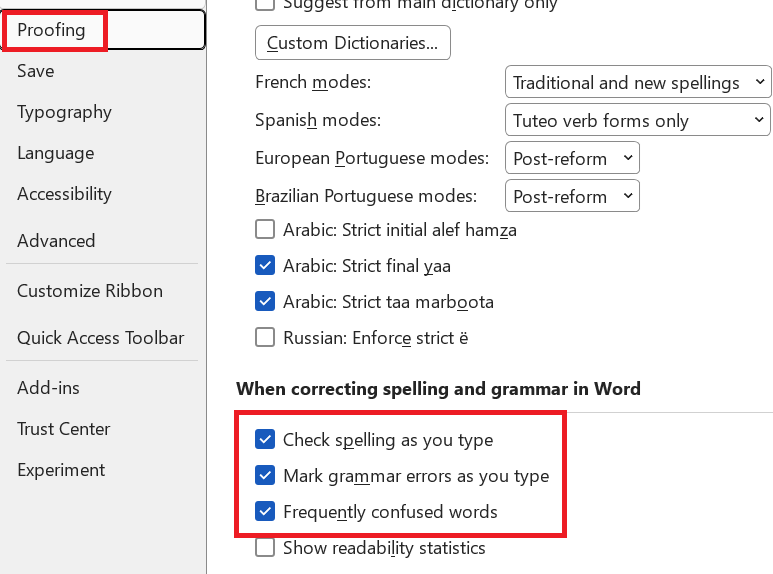Click the Custom Dictionaries button
This screenshot has height=574, width=773.
(x=352, y=43)
